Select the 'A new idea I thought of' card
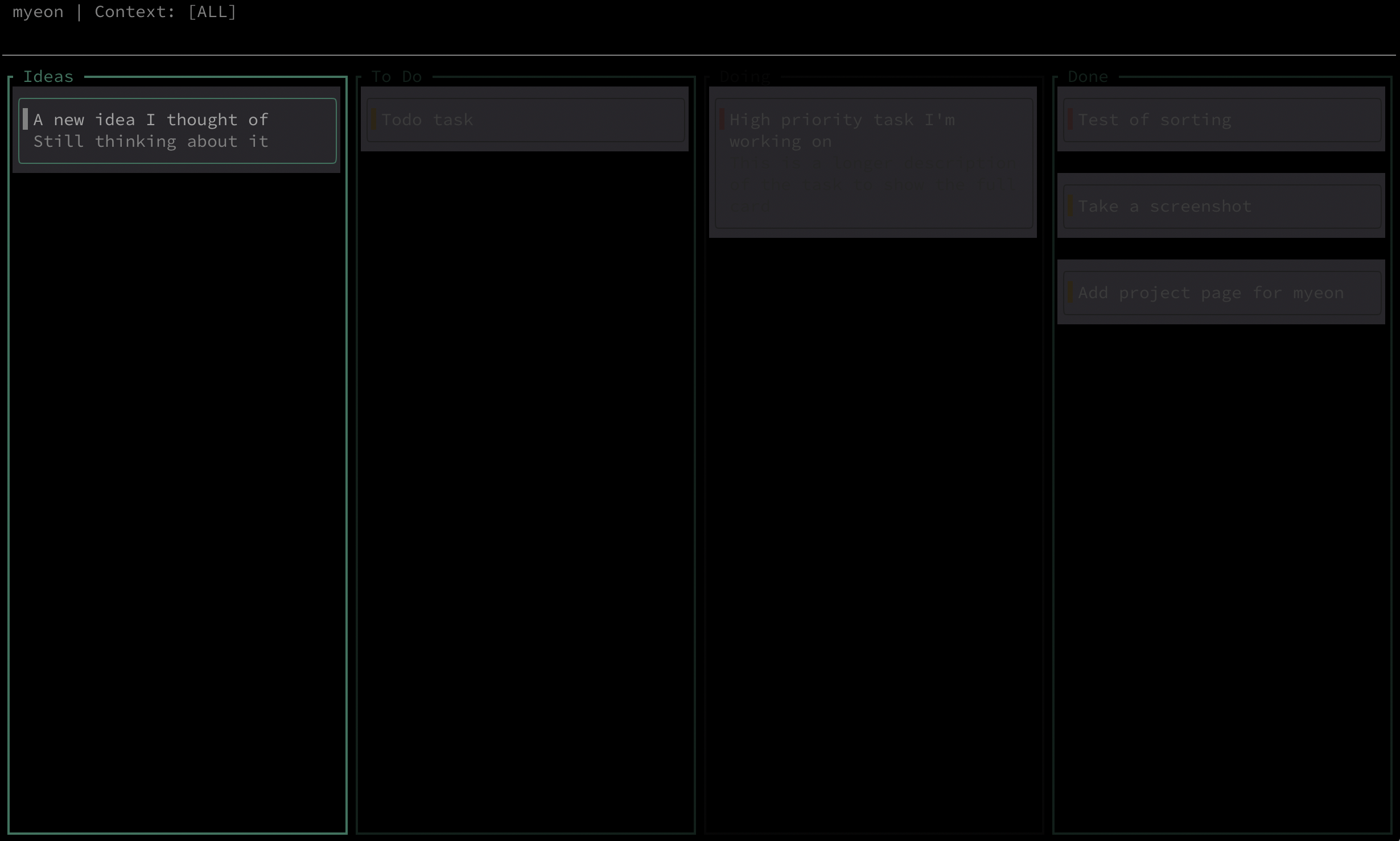Image resolution: width=1400 pixels, height=841 pixels. pyautogui.click(x=151, y=120)
